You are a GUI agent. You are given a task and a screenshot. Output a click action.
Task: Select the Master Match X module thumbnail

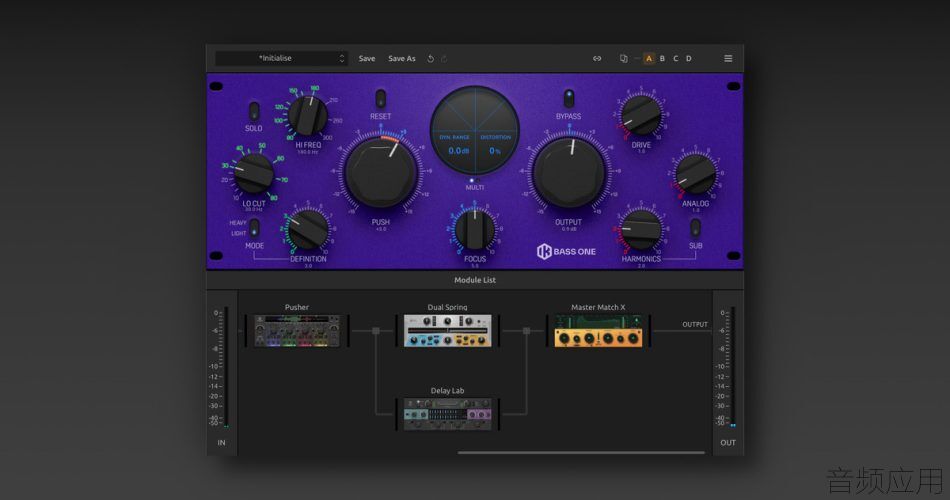point(598,331)
